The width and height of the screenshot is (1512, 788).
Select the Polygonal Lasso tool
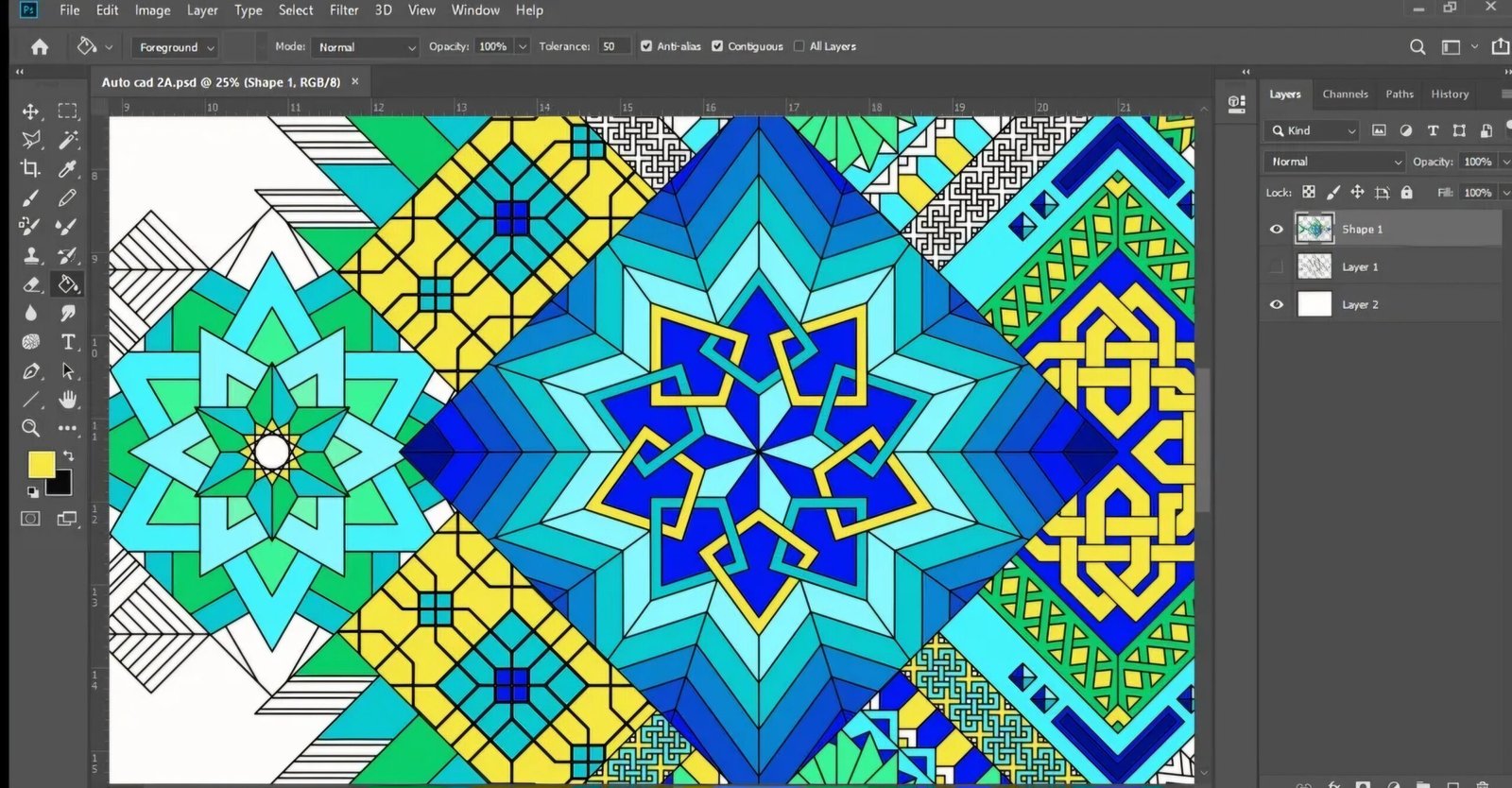(x=30, y=140)
